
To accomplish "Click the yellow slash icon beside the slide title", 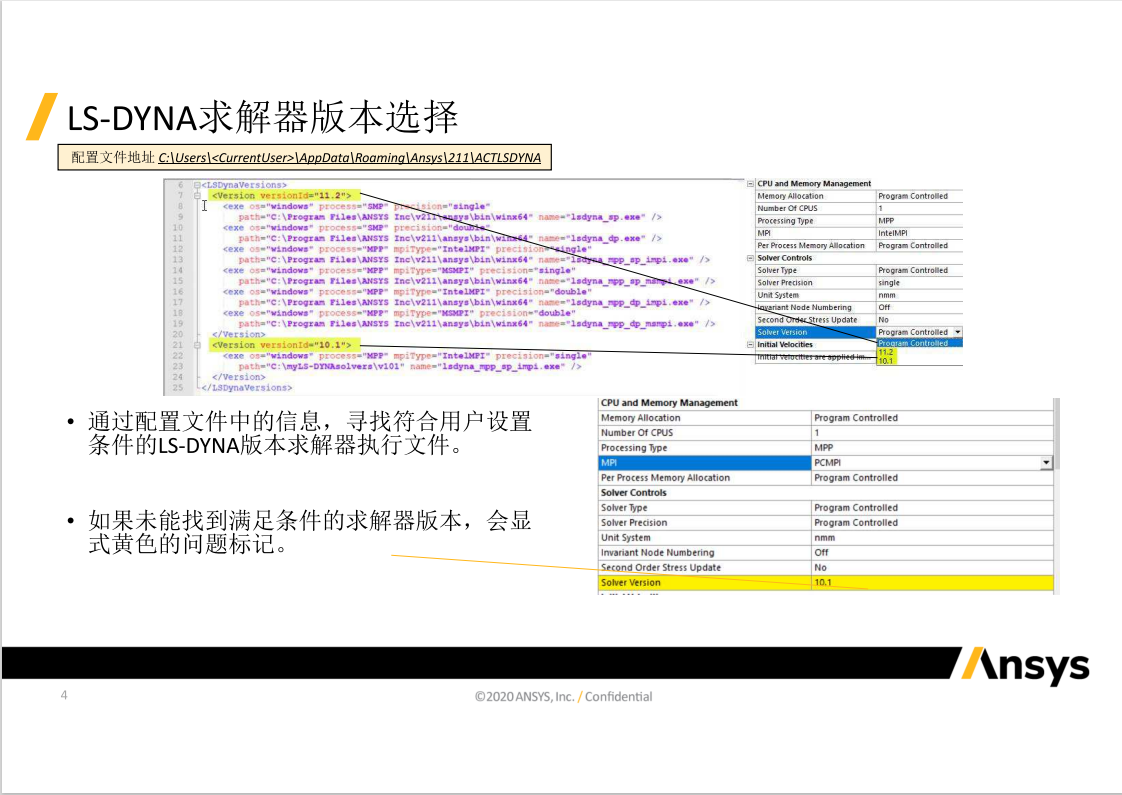I will point(40,116).
